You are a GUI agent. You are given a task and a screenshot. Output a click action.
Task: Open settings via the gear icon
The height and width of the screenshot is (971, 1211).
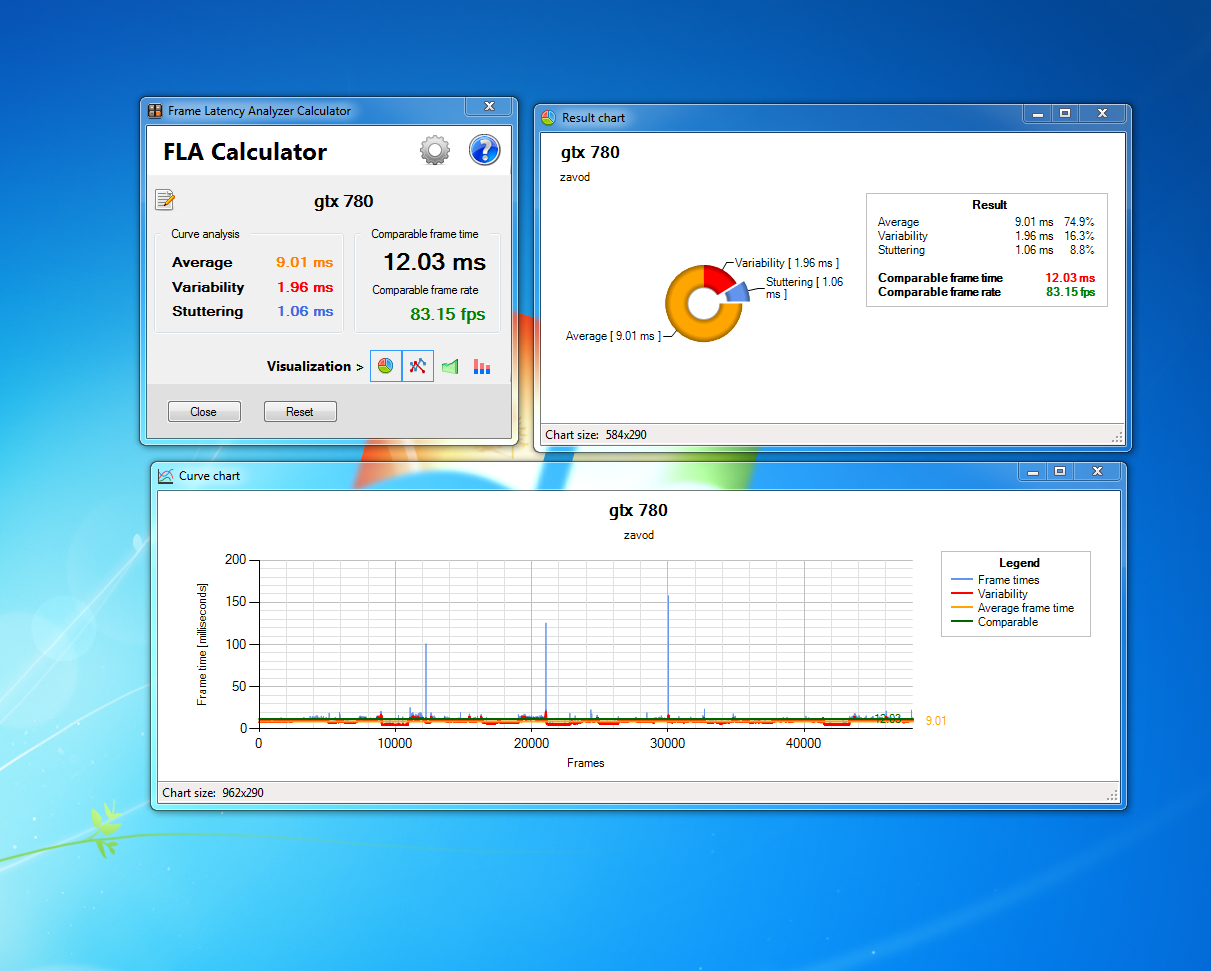pyautogui.click(x=435, y=151)
